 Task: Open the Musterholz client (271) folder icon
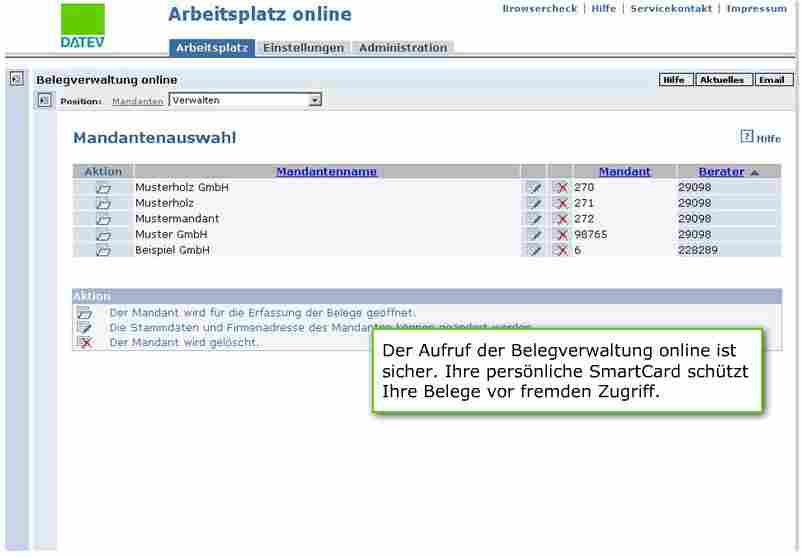pyautogui.click(x=103, y=204)
